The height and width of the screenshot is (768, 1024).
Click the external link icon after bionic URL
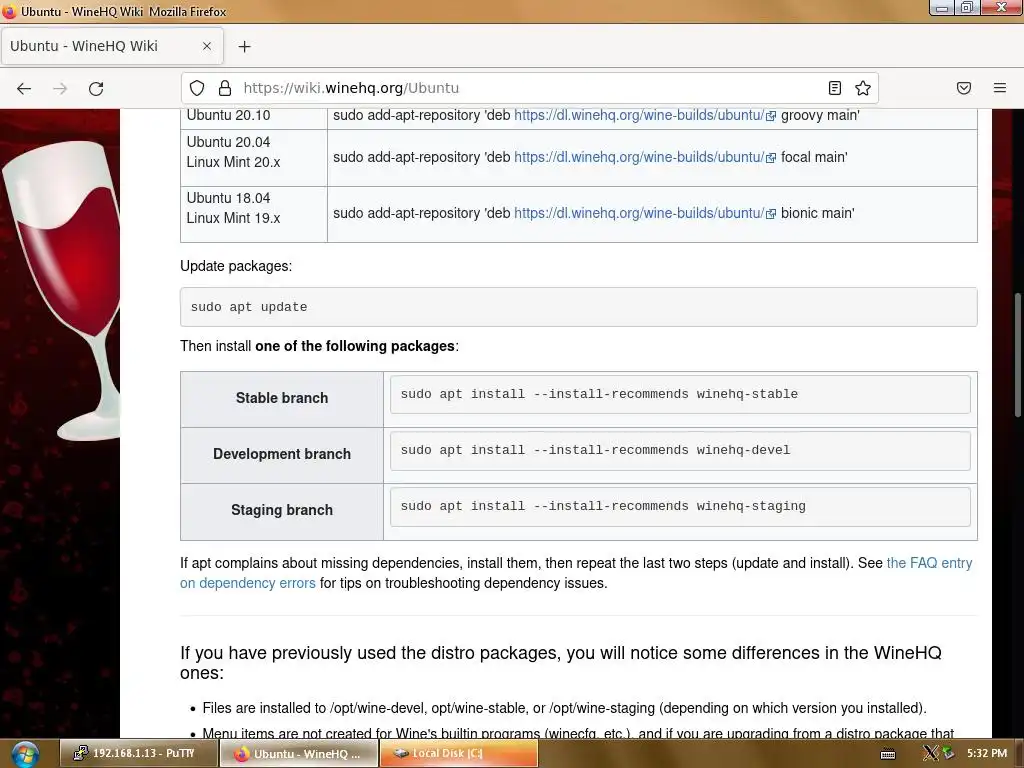tap(771, 214)
